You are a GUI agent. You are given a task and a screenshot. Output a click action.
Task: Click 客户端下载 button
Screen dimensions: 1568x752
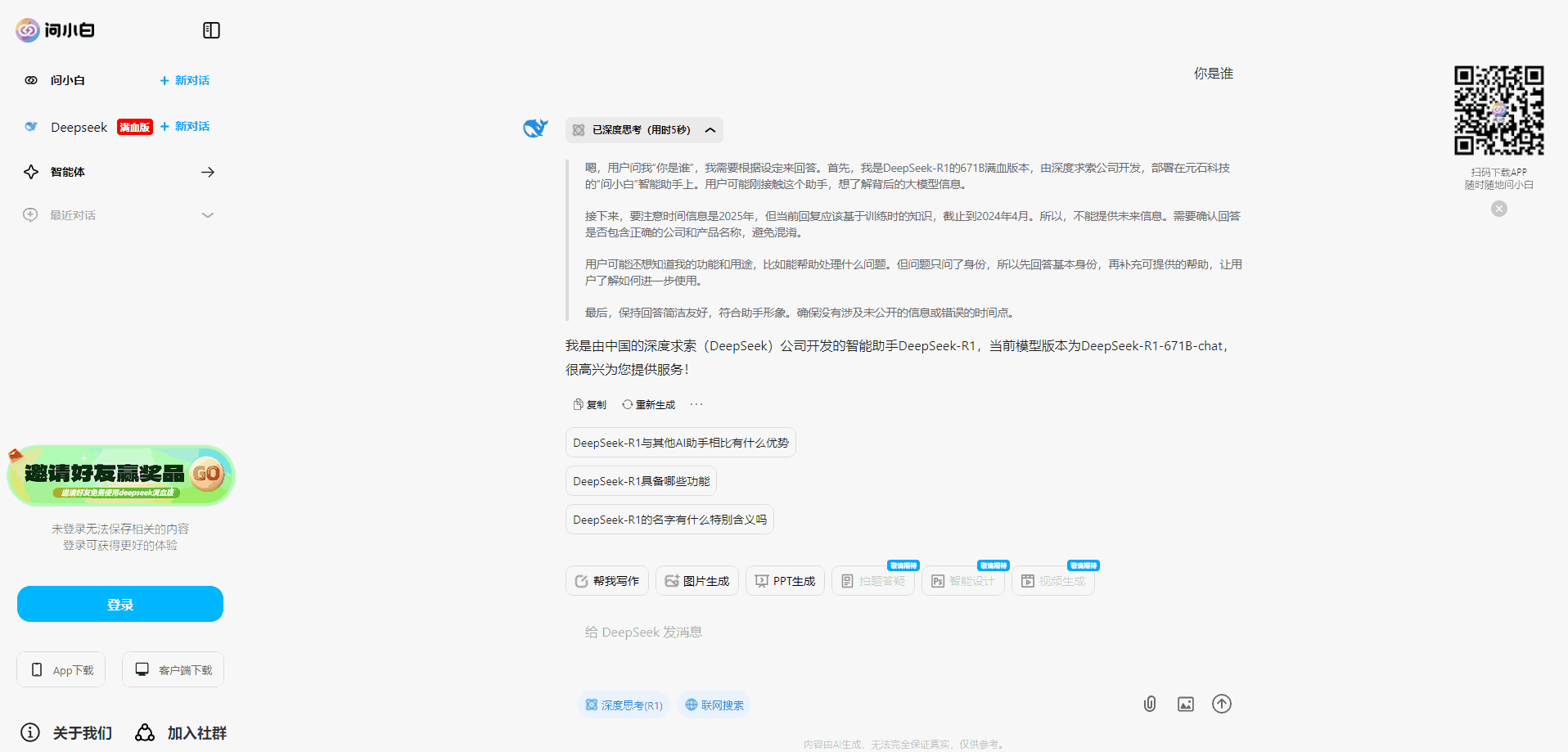coord(173,669)
